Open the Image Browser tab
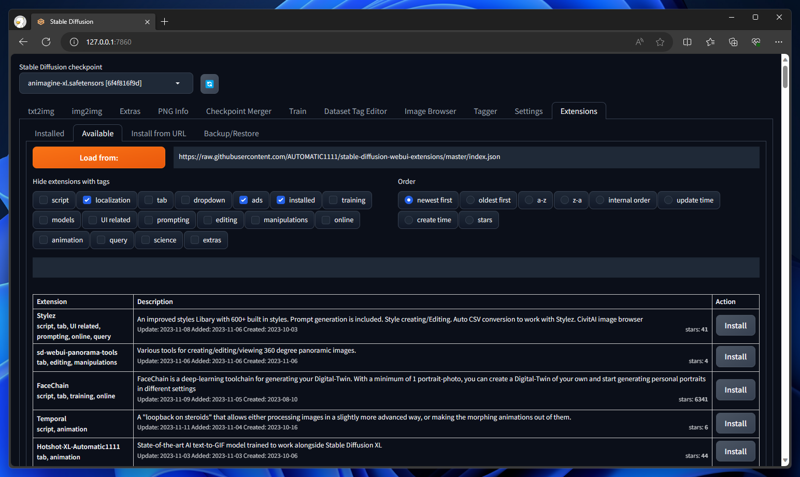Viewport: 800px width, 477px height. 430,111
